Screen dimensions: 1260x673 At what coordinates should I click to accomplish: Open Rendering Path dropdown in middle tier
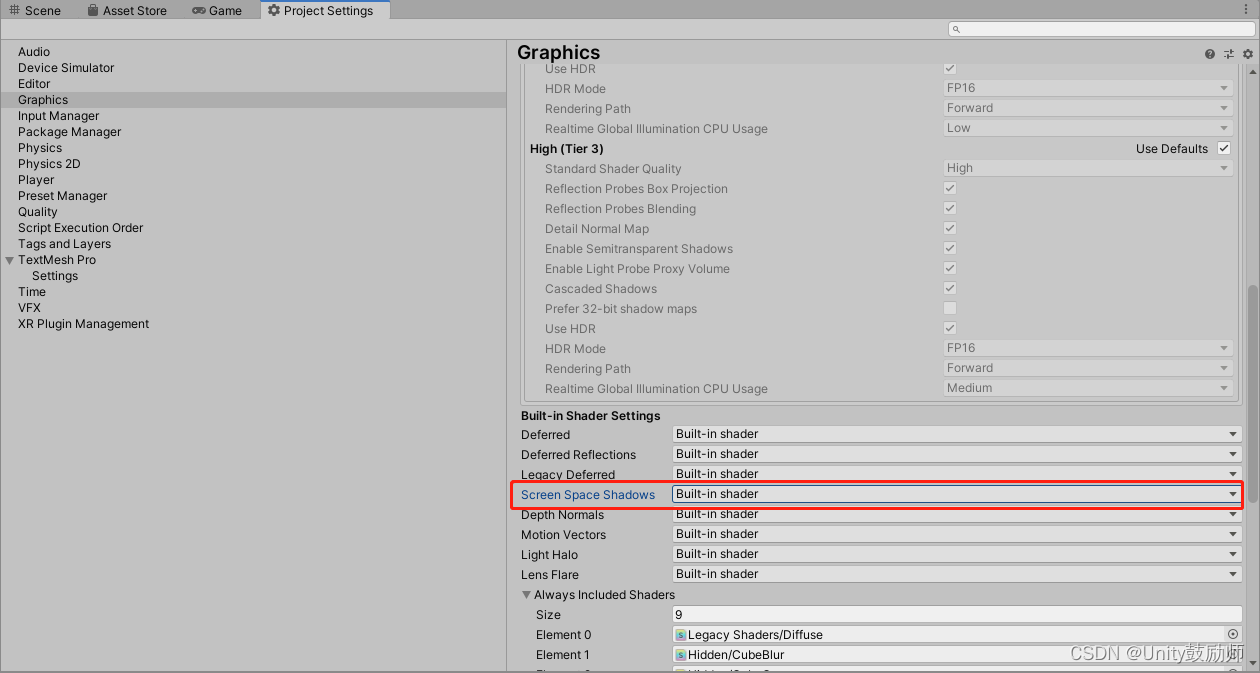click(x=1087, y=108)
